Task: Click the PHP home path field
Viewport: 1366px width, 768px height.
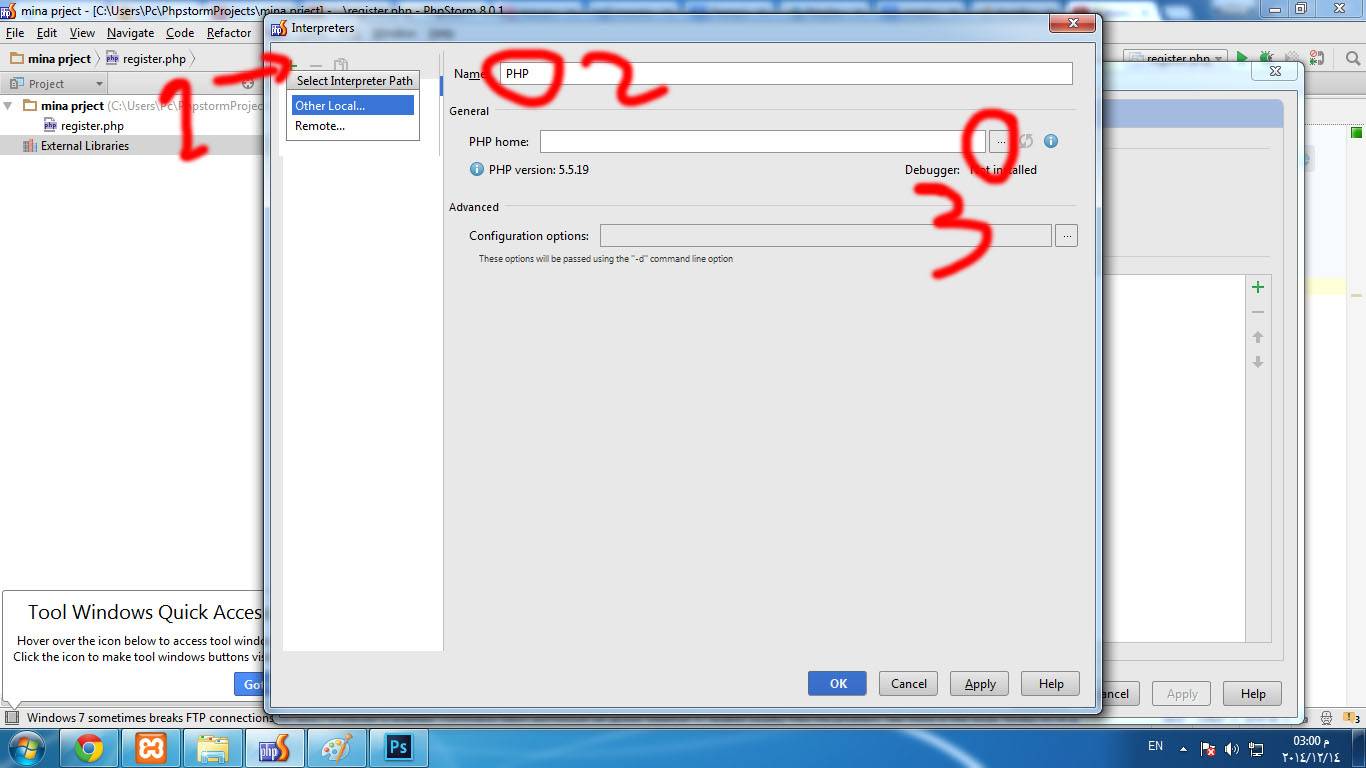Action: coord(763,141)
